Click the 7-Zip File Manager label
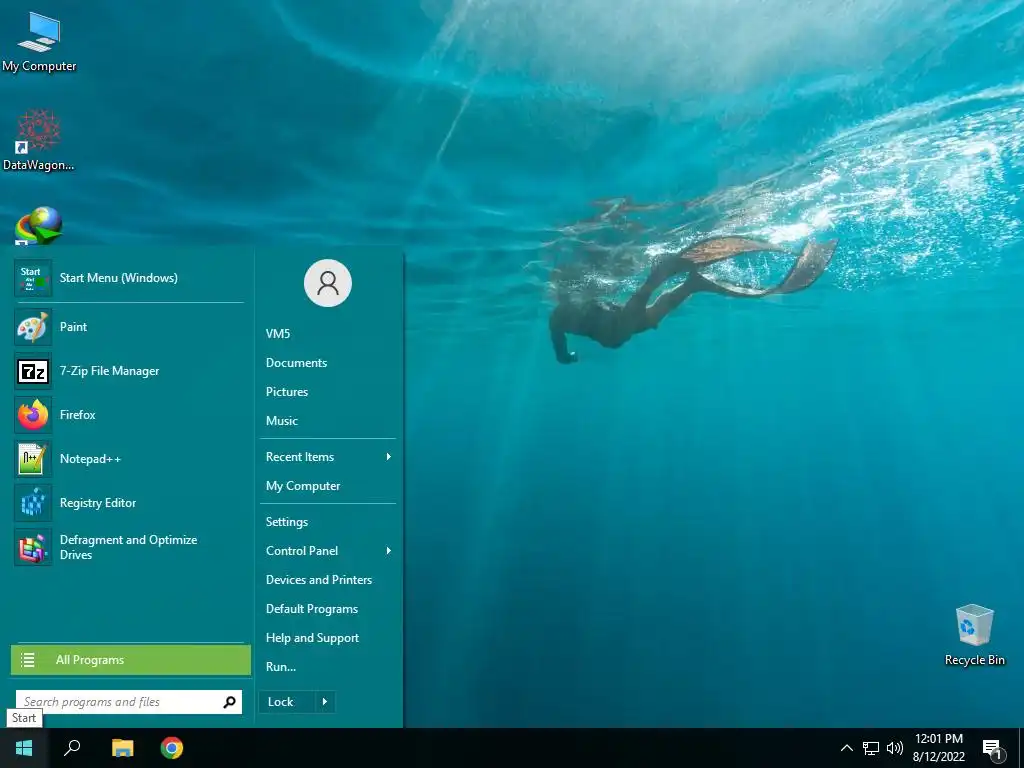 click(x=110, y=371)
